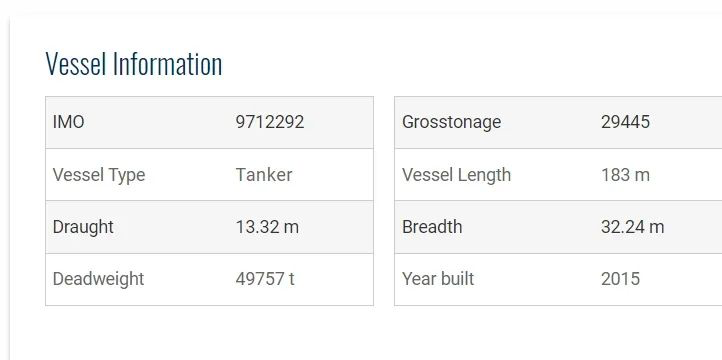Click the 2015 year built value
722x360 pixels.
point(620,279)
